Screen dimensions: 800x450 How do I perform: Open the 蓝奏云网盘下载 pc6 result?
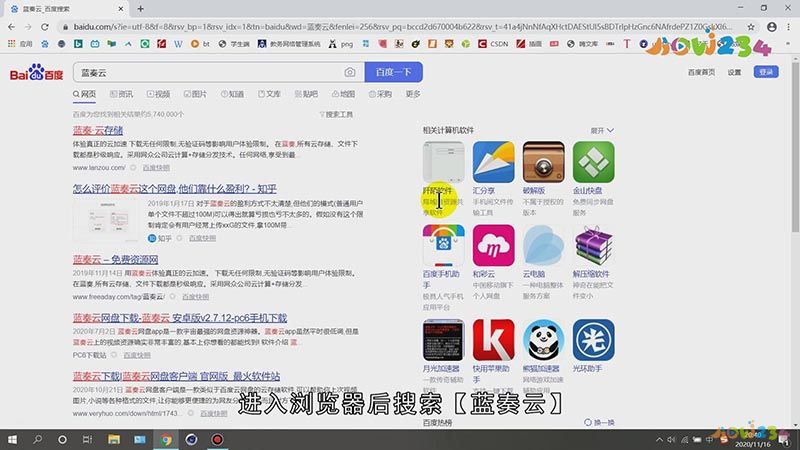click(180, 318)
